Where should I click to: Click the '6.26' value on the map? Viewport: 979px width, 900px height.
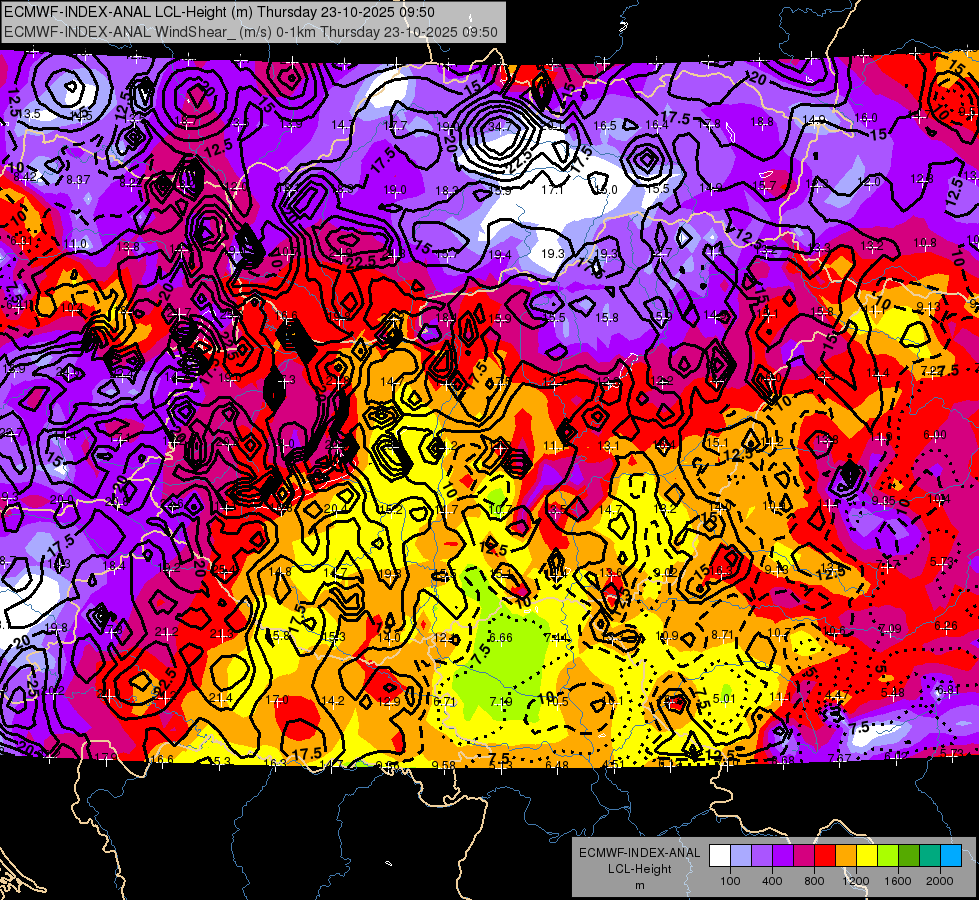[x=946, y=626]
